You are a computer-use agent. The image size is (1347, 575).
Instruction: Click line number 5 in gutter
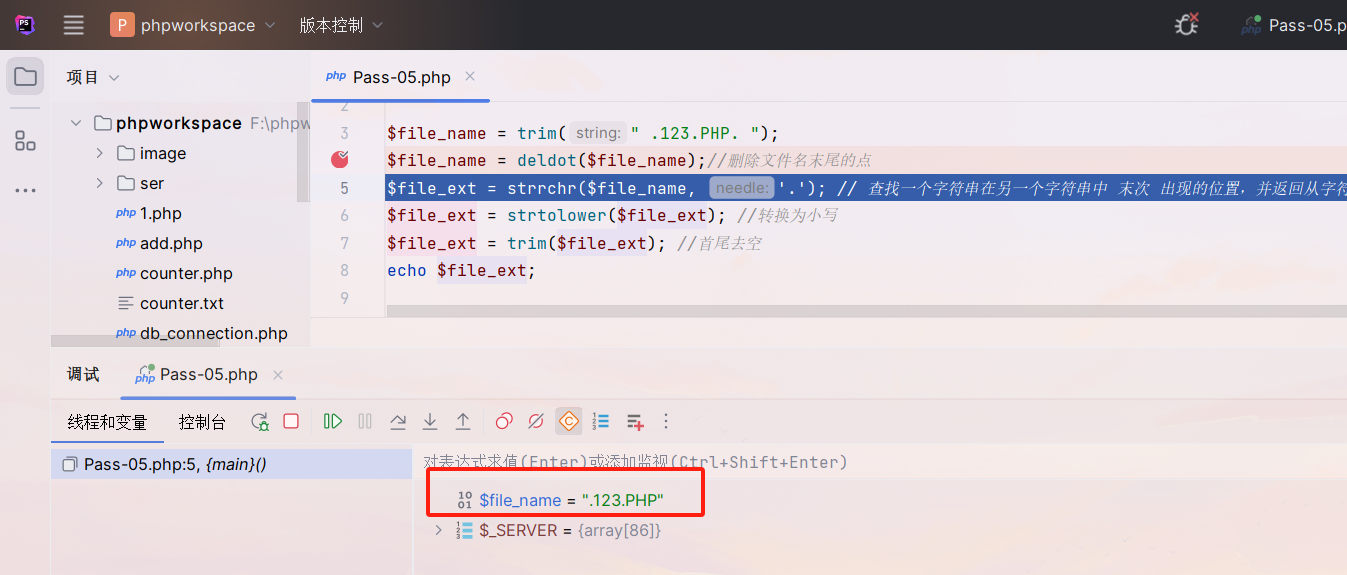pyautogui.click(x=344, y=187)
